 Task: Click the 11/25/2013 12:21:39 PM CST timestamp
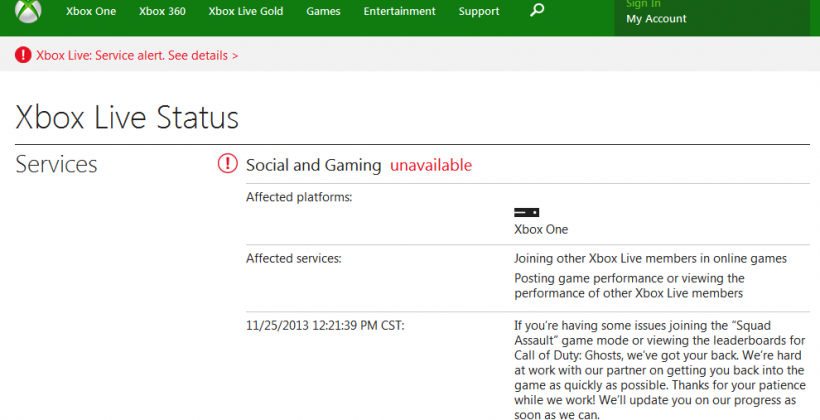(x=325, y=325)
